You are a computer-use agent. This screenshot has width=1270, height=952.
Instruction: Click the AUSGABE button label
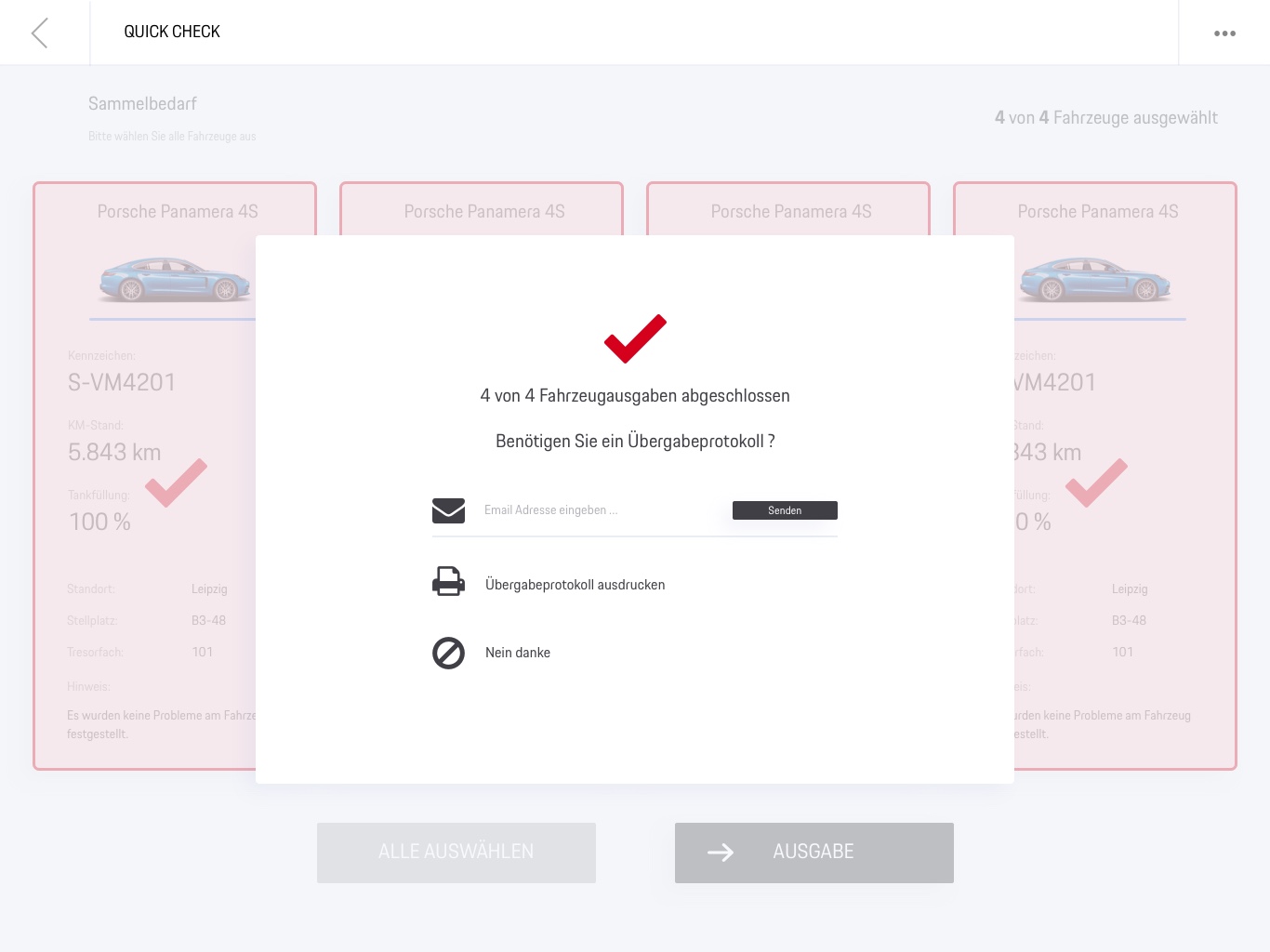tap(814, 852)
